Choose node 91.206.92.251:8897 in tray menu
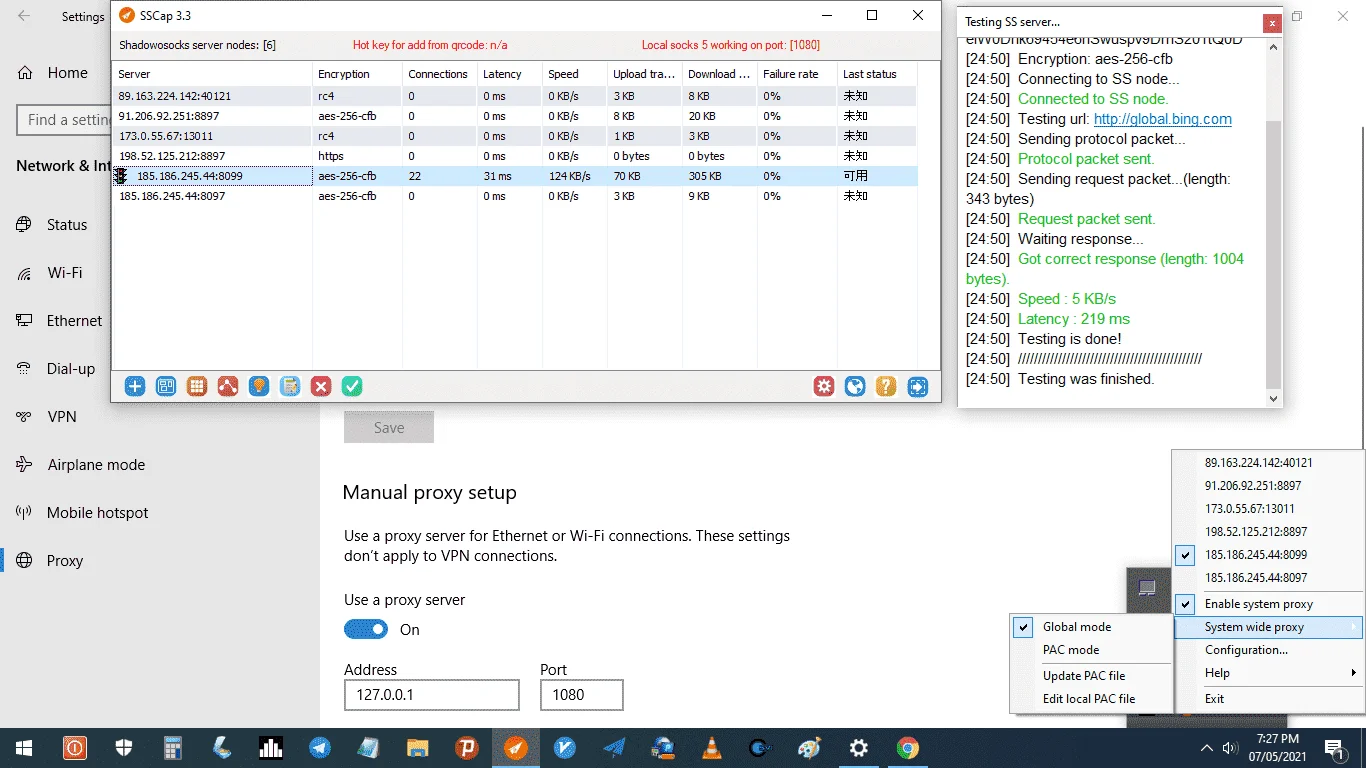Image resolution: width=1366 pixels, height=768 pixels. 1268,486
